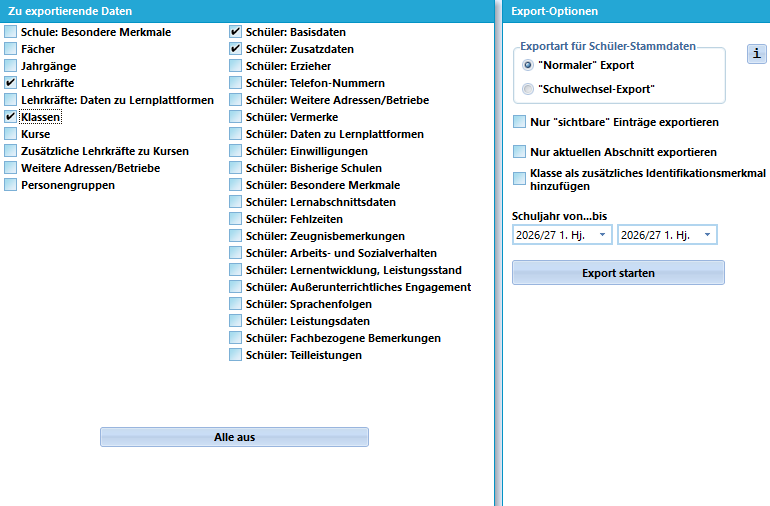Tick Klasse als zusätzliches Identifikationsmerkmal hinzufügen

pyautogui.click(x=519, y=178)
